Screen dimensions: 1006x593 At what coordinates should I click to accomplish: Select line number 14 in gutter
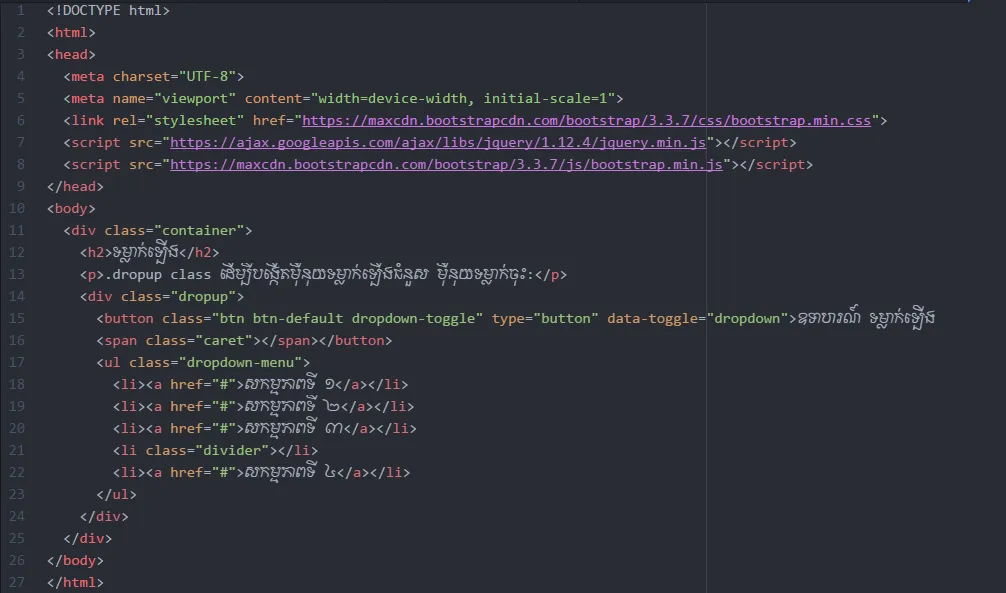pos(17,296)
